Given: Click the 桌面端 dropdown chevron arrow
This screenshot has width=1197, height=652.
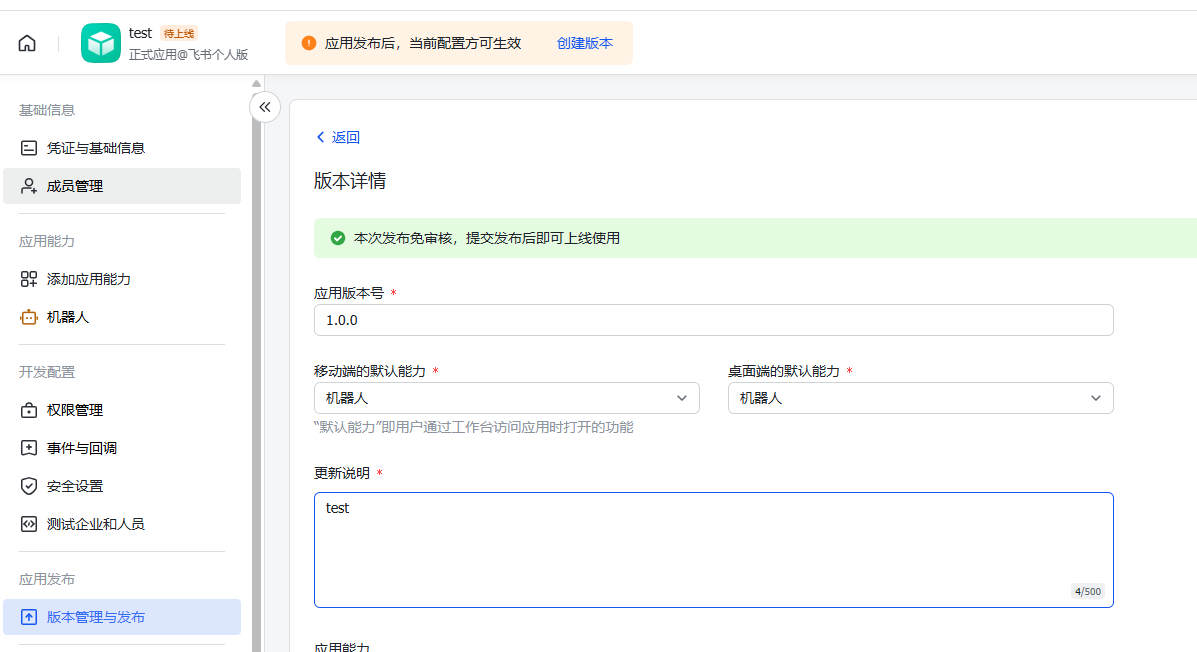Looking at the screenshot, I should (x=1095, y=398).
